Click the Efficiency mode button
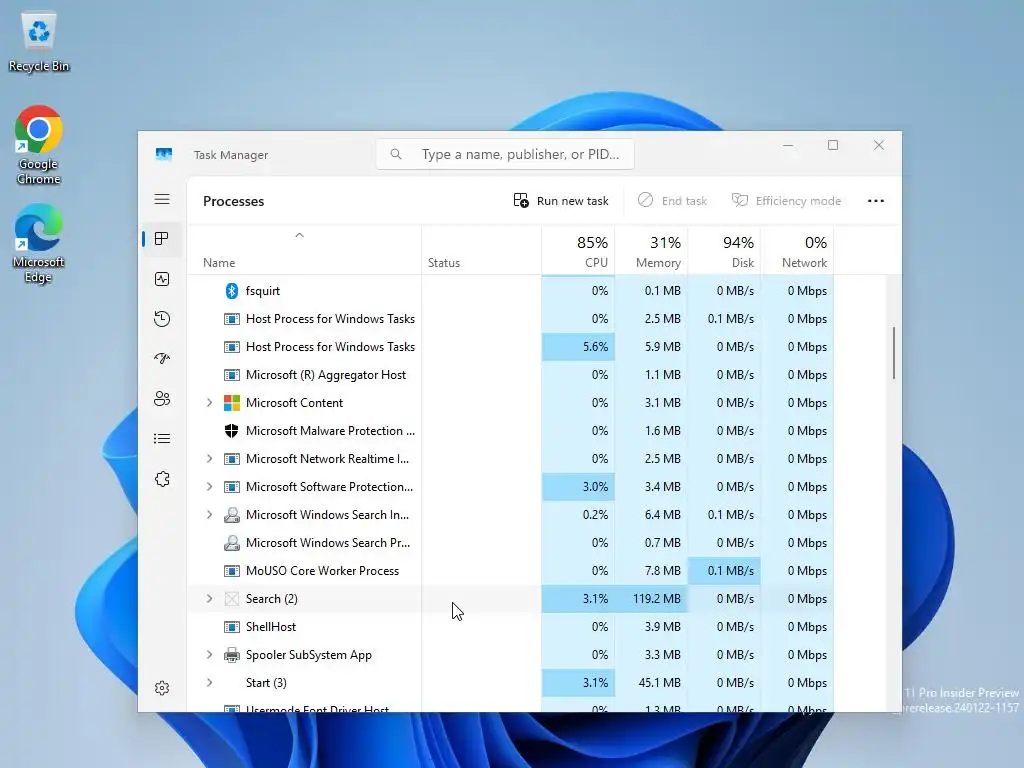1024x768 pixels. [786, 201]
